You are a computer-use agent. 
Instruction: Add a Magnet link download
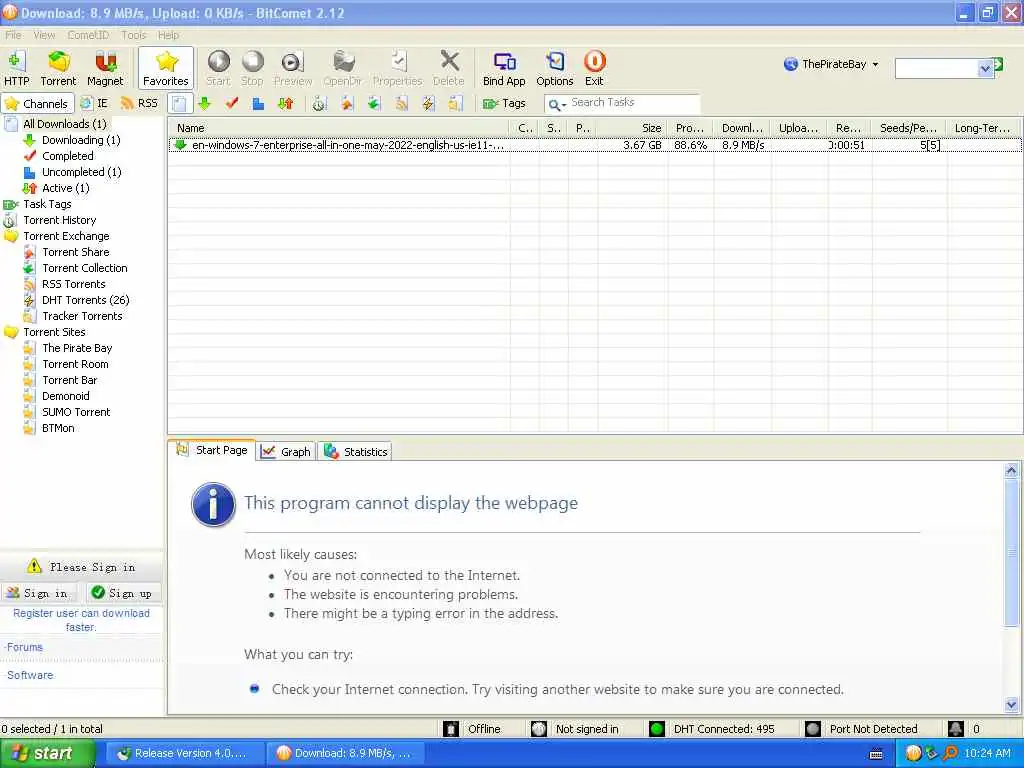coord(105,69)
